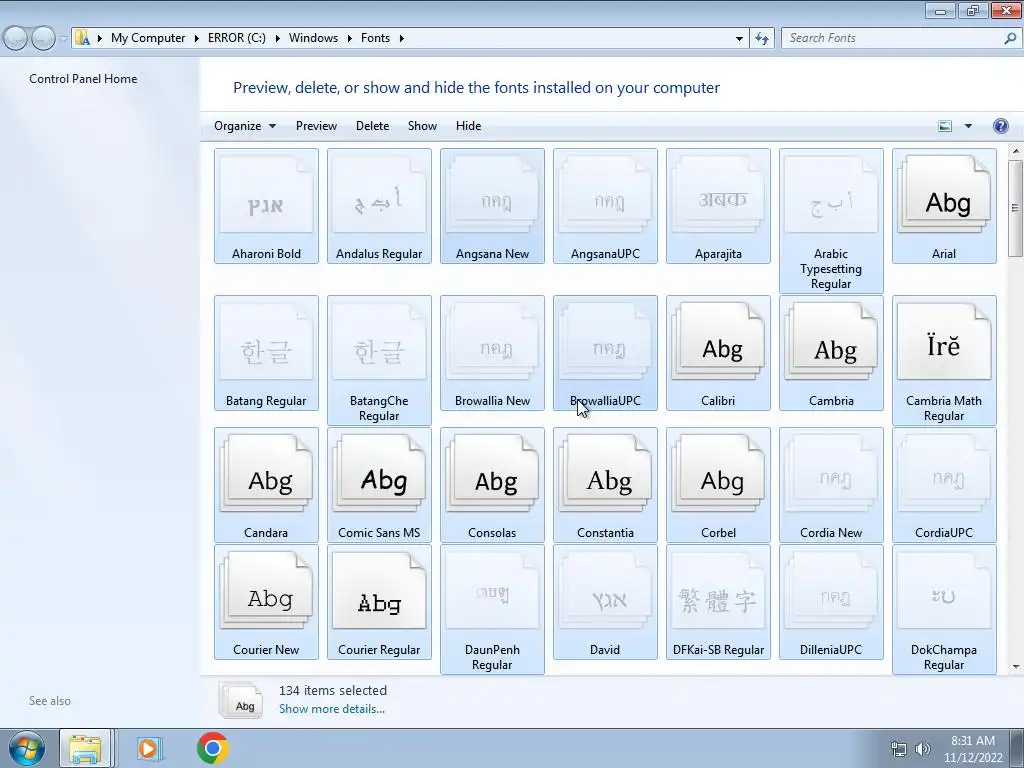
Task: Click Windows in the address path
Action: point(313,38)
